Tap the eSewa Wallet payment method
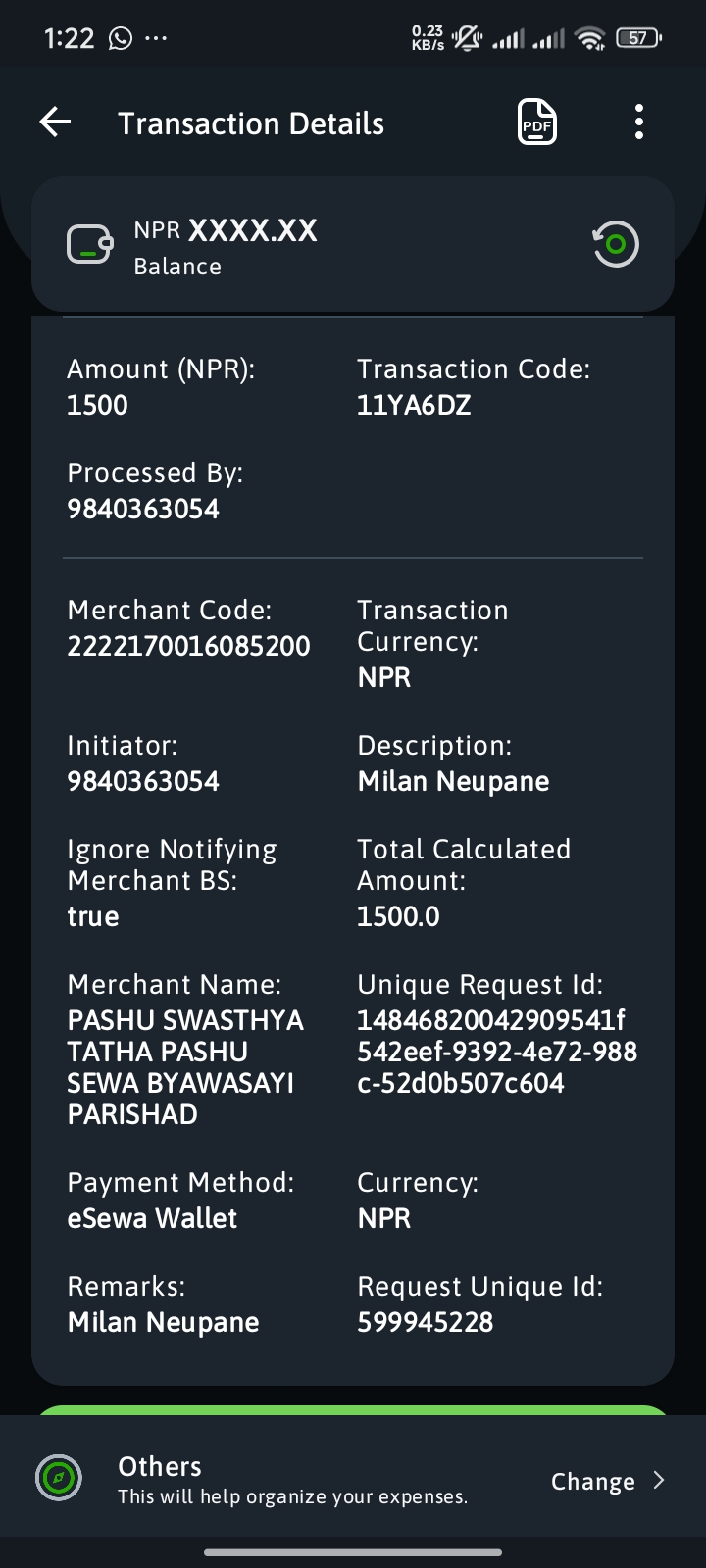The image size is (706, 1568). coord(152,1218)
